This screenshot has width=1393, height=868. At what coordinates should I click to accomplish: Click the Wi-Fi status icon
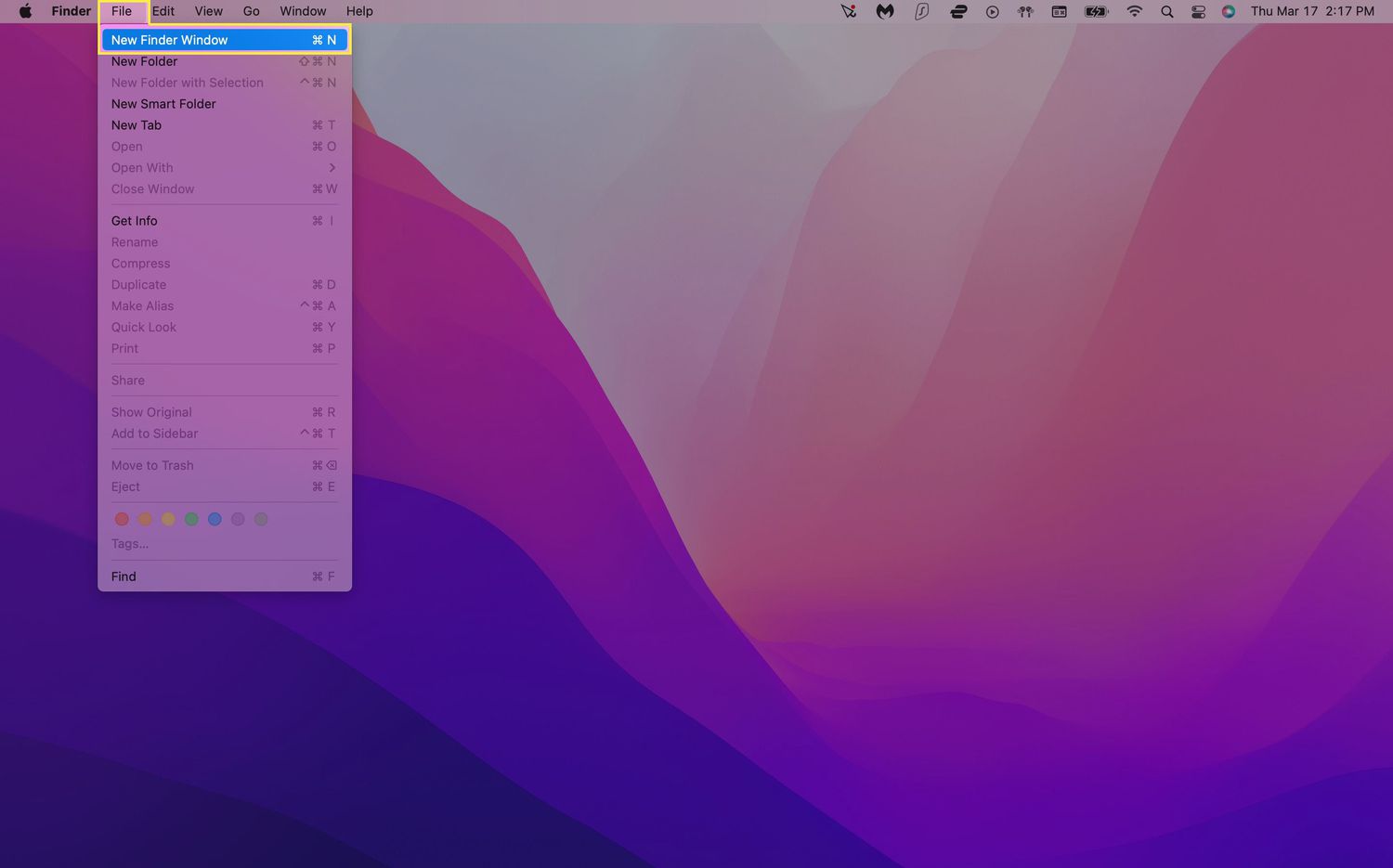point(1134,11)
